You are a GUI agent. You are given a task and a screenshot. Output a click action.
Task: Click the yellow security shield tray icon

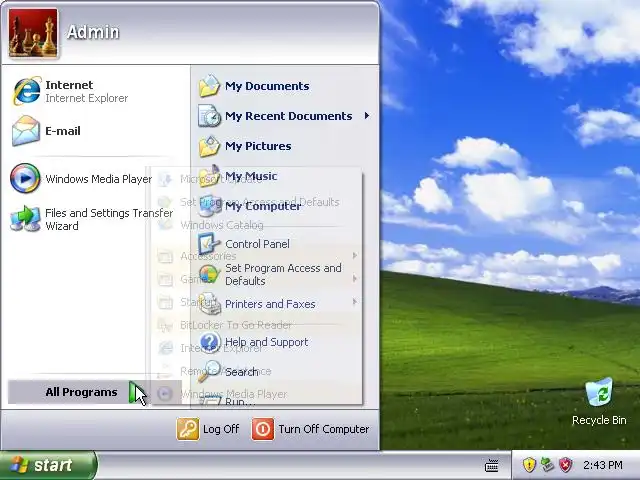coord(529,465)
